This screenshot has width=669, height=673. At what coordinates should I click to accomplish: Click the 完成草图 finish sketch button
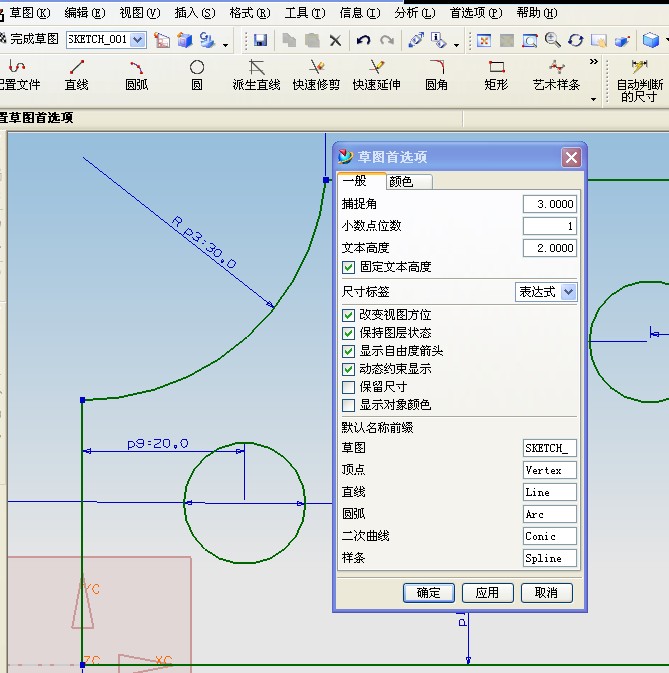coord(29,39)
